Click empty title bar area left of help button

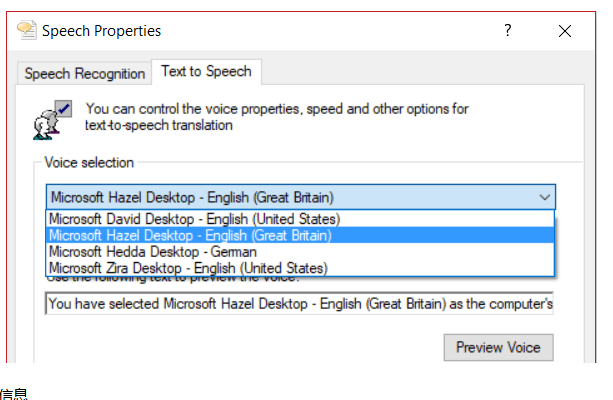350,31
